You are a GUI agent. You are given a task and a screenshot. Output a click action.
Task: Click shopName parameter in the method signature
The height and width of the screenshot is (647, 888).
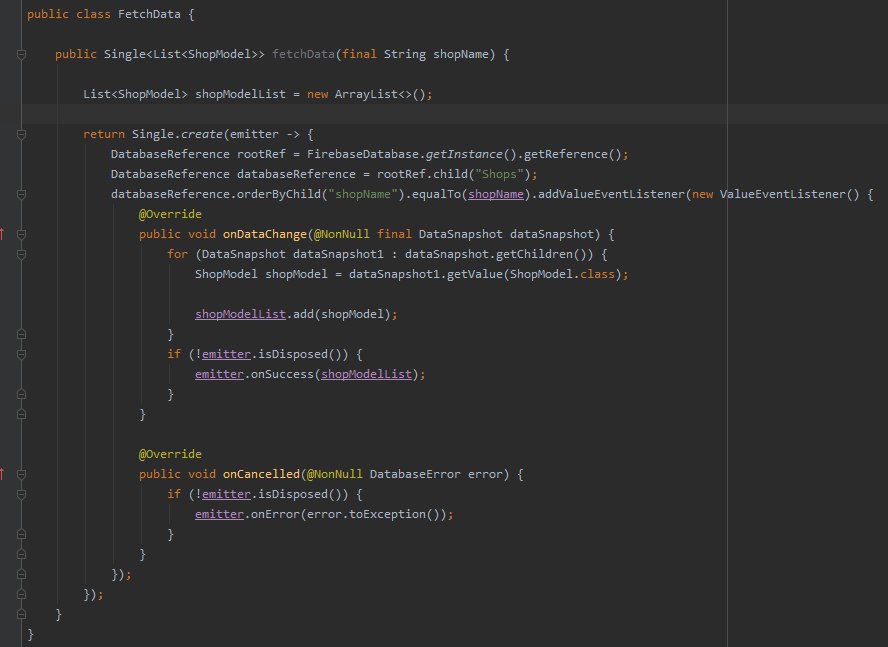click(460, 54)
